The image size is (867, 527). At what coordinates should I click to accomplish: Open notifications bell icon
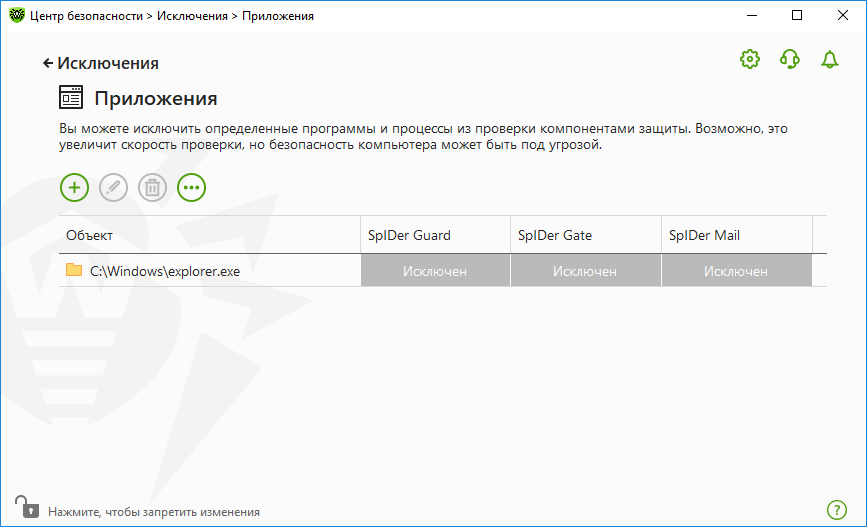(x=829, y=59)
